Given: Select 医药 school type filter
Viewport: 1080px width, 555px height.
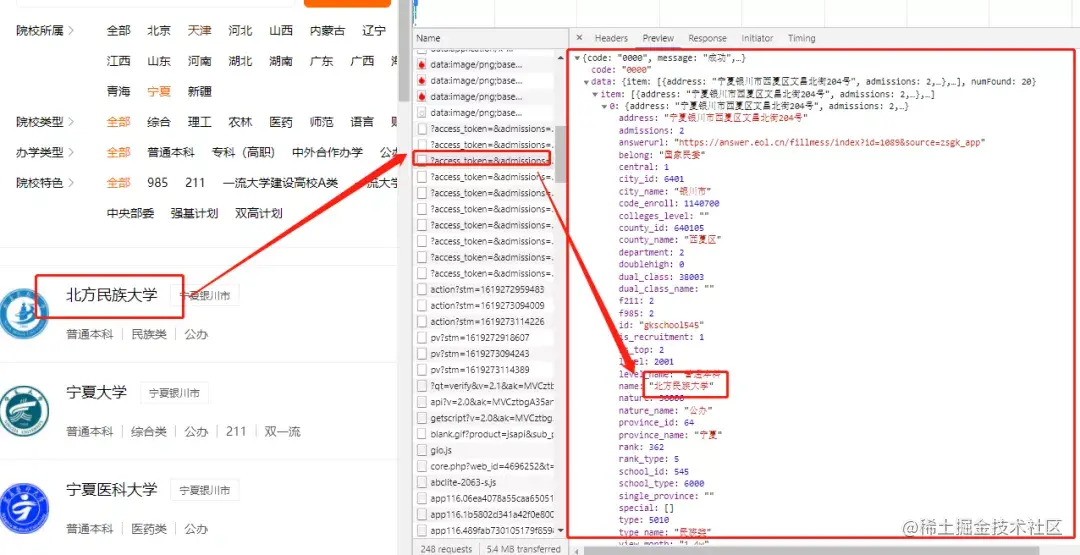Looking at the screenshot, I should point(281,123).
